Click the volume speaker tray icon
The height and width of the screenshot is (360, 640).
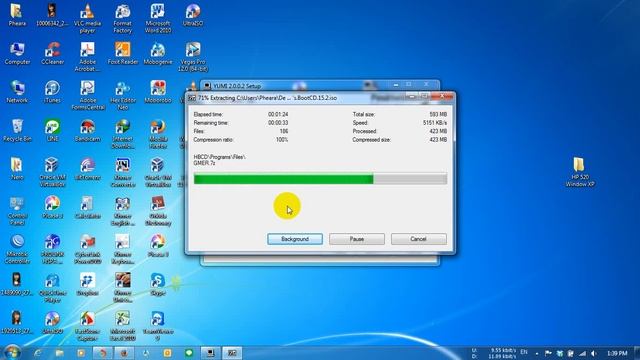[594, 353]
